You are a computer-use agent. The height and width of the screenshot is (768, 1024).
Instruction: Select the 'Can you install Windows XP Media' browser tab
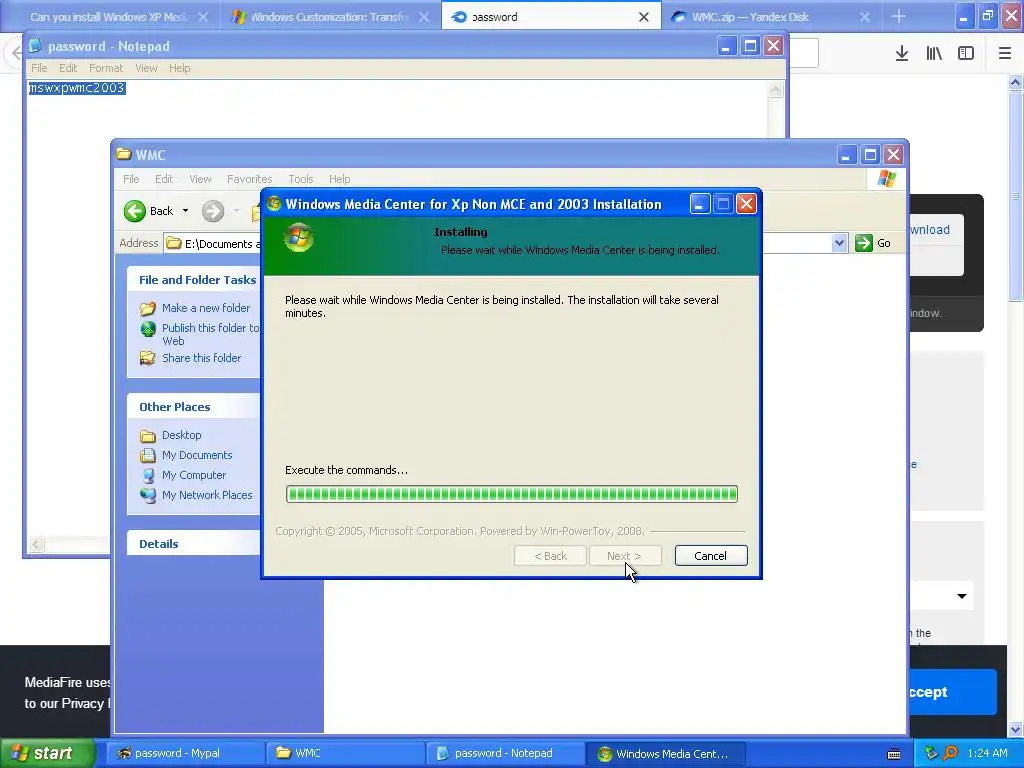(x=108, y=17)
